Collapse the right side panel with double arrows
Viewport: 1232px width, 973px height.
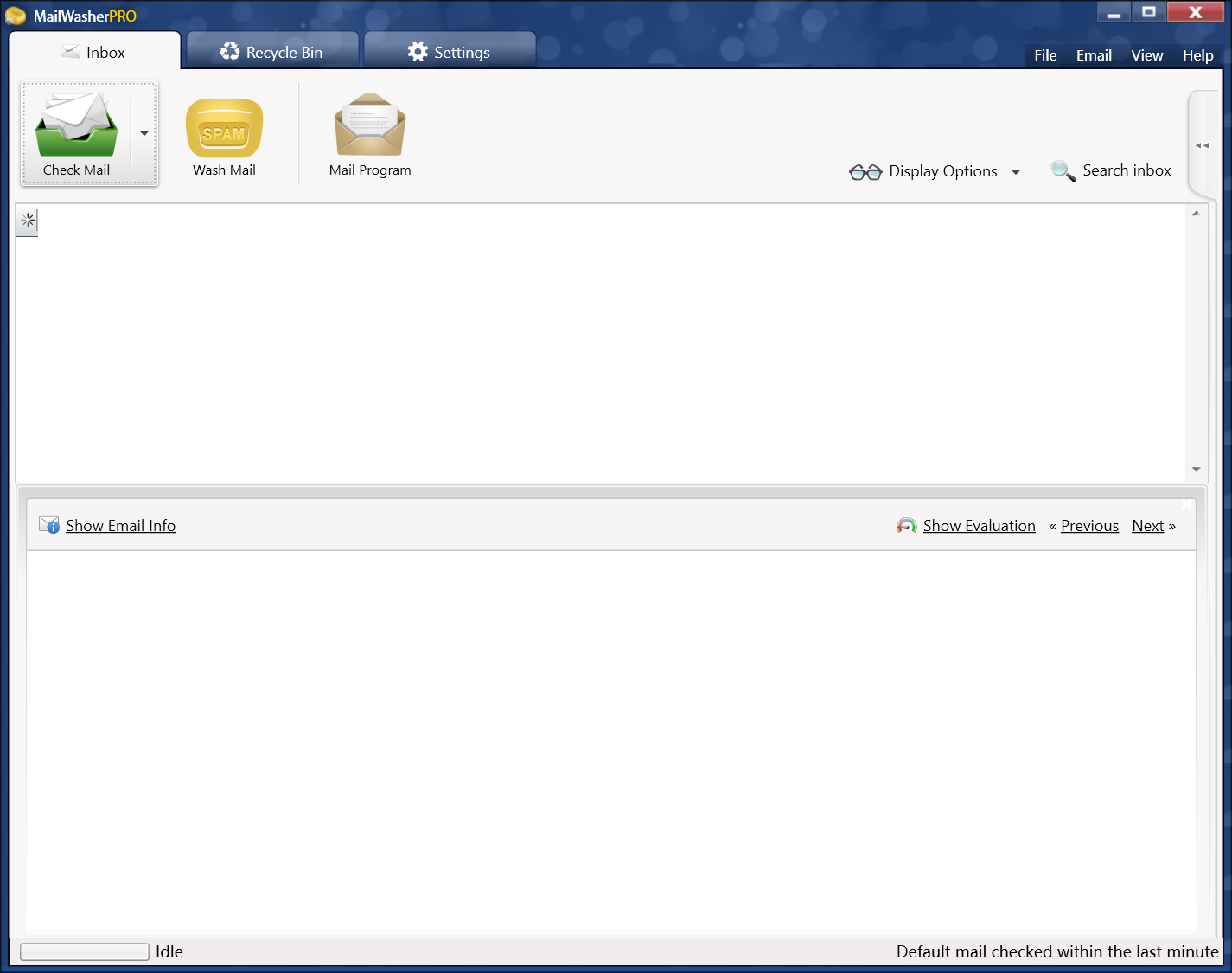tap(1202, 145)
